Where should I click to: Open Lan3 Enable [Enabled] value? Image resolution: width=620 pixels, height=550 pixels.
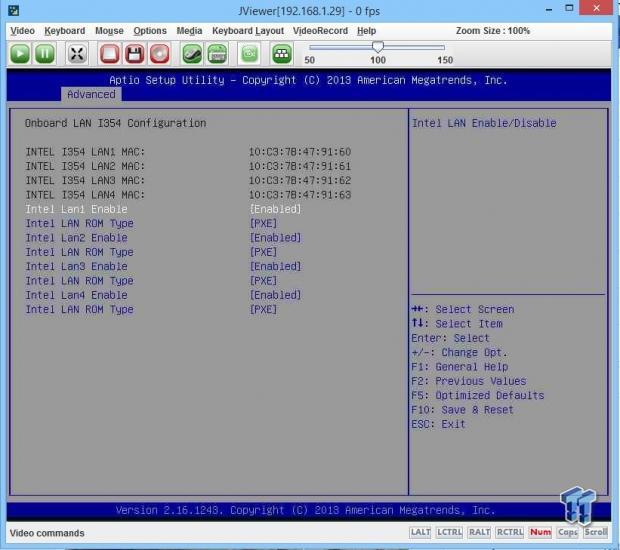point(275,266)
